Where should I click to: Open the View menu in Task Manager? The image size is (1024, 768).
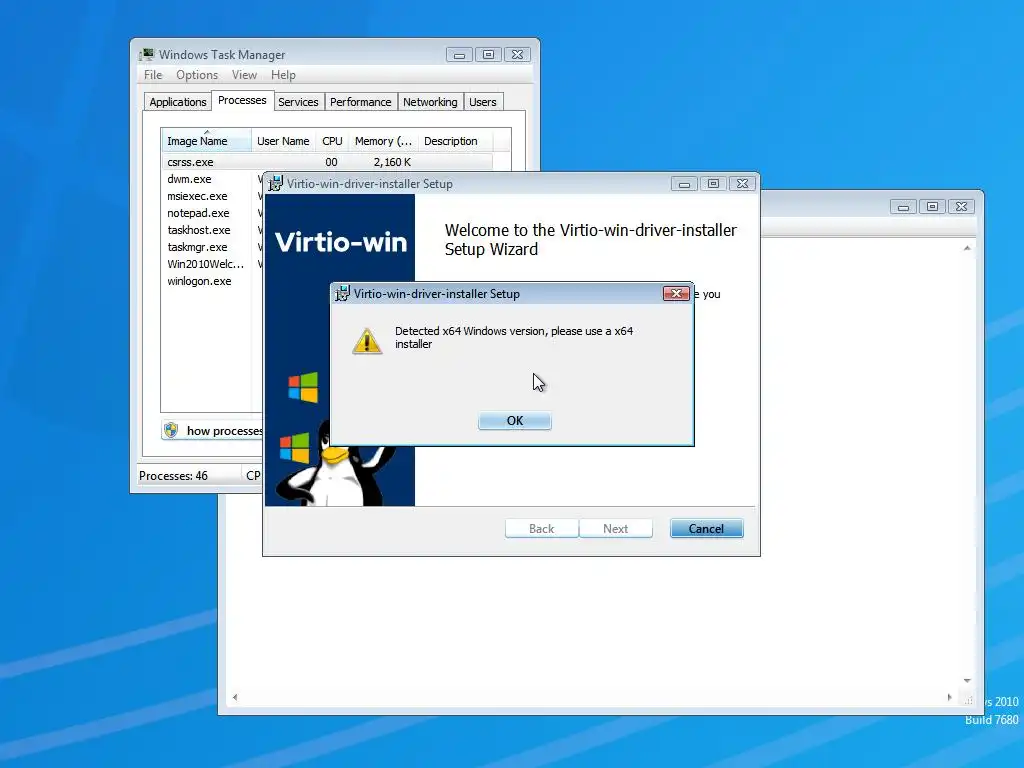click(x=244, y=75)
